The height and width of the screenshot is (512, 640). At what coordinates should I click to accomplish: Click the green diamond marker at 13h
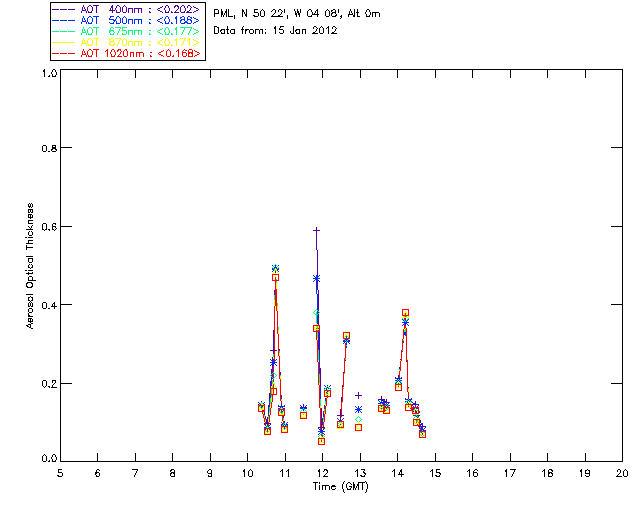pos(358,419)
